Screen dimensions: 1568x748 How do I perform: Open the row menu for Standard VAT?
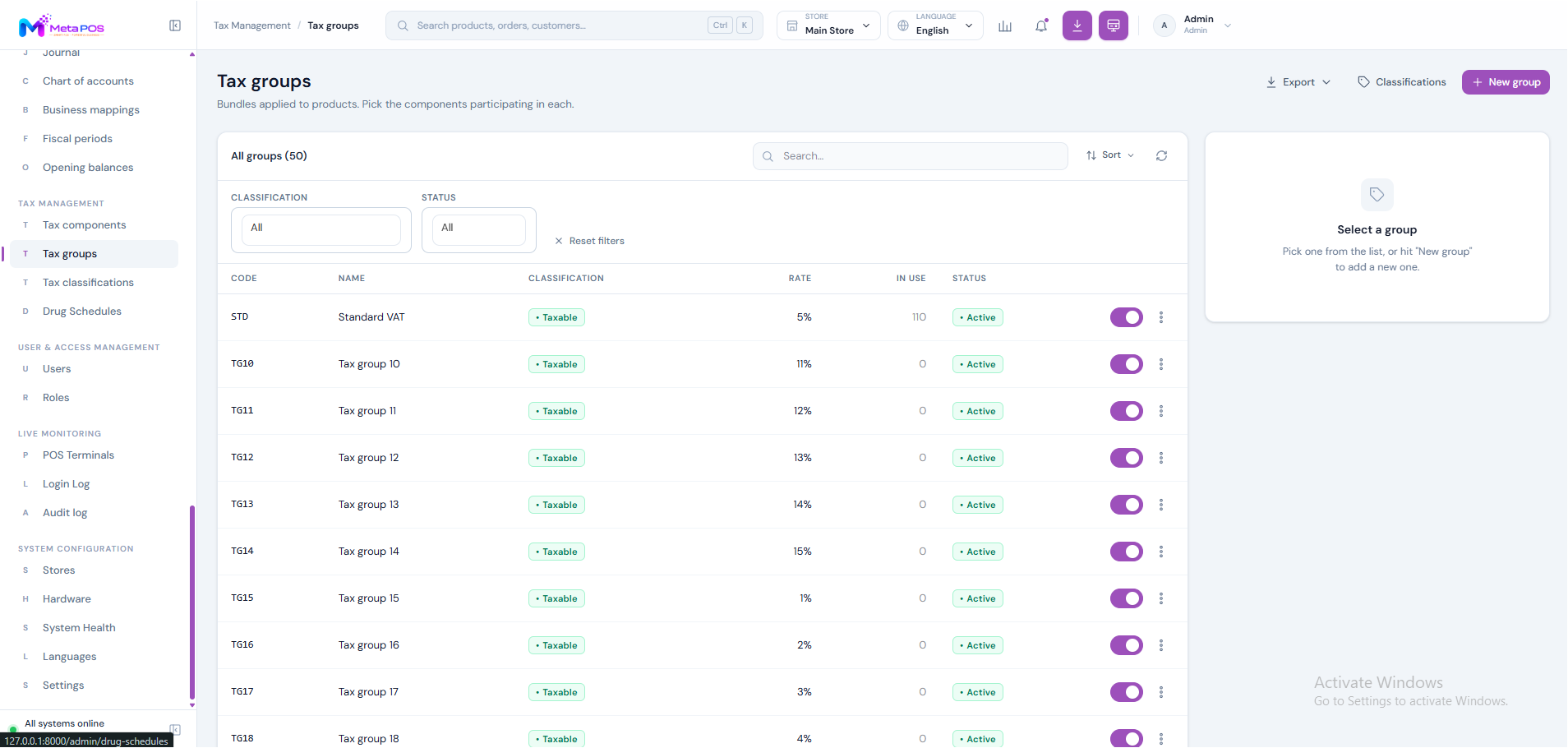pyautogui.click(x=1161, y=317)
